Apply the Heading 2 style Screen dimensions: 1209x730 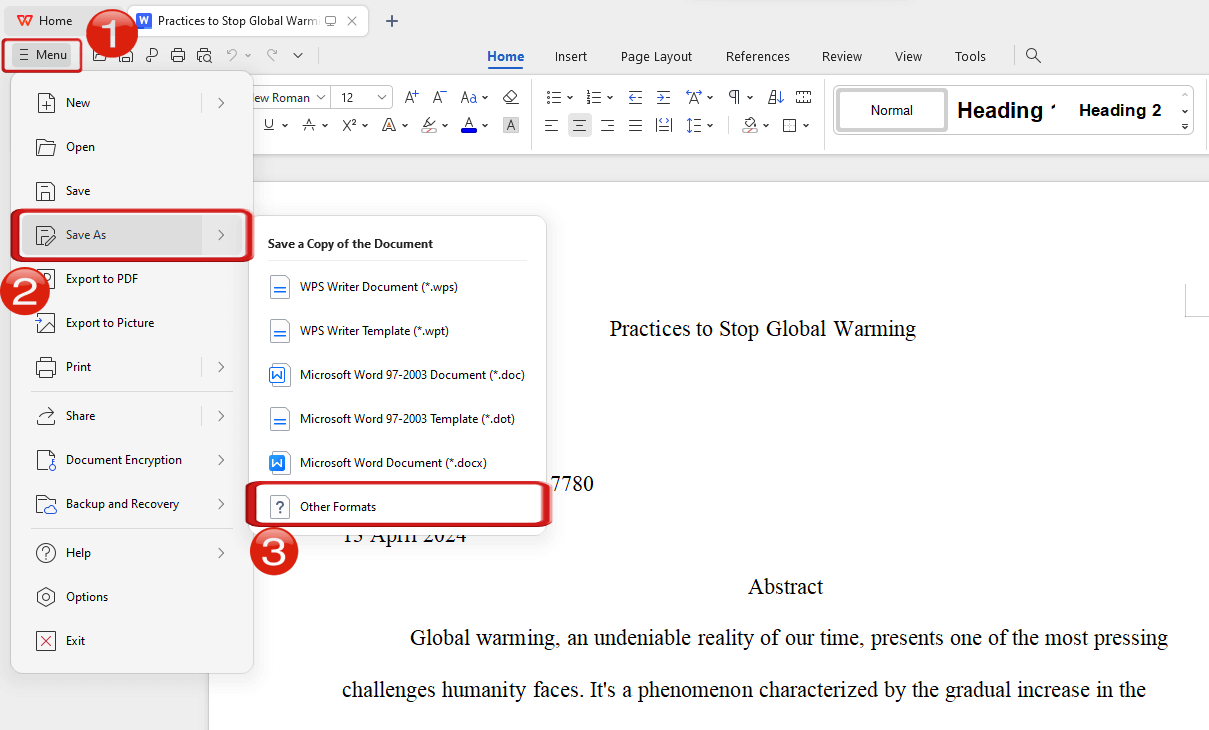[x=1120, y=110]
